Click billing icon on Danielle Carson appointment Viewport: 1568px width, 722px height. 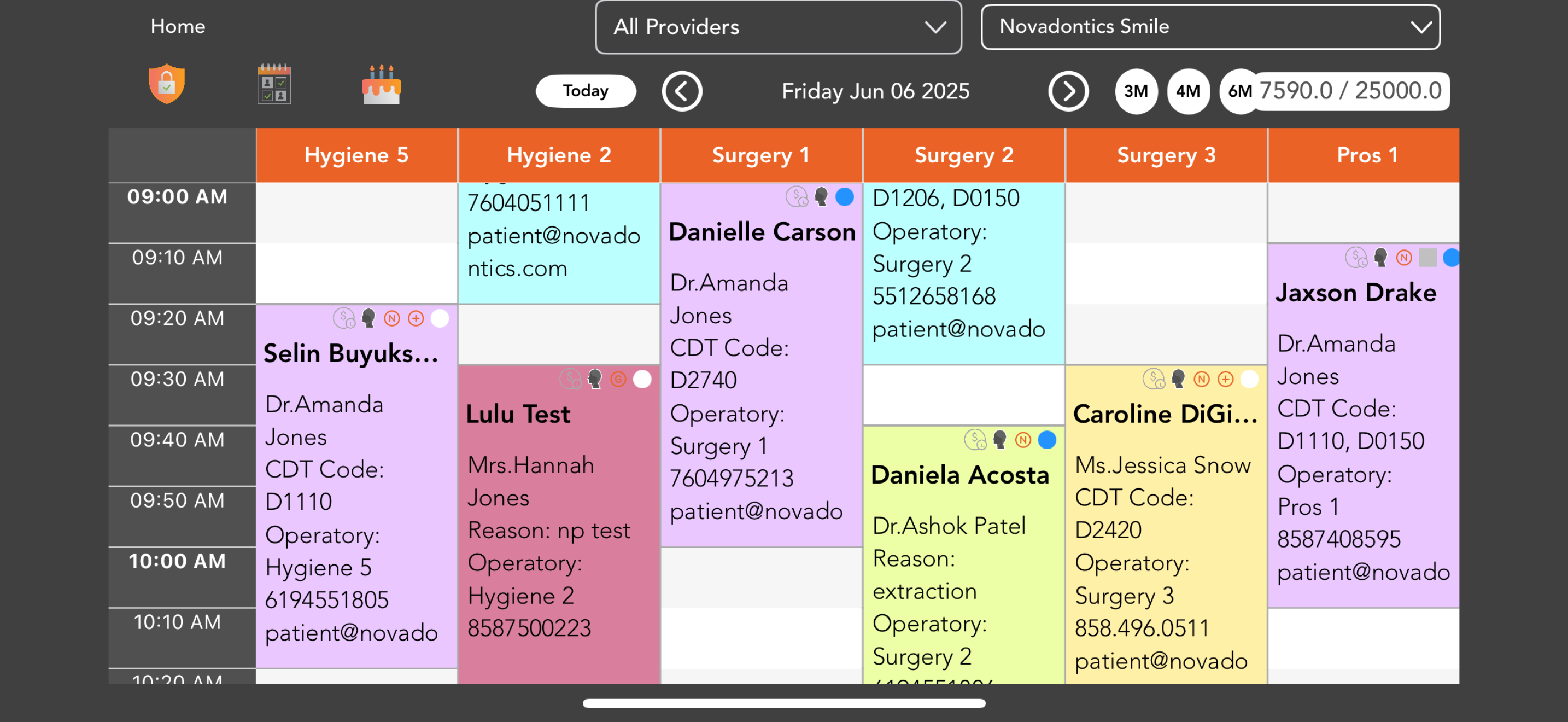click(x=797, y=197)
